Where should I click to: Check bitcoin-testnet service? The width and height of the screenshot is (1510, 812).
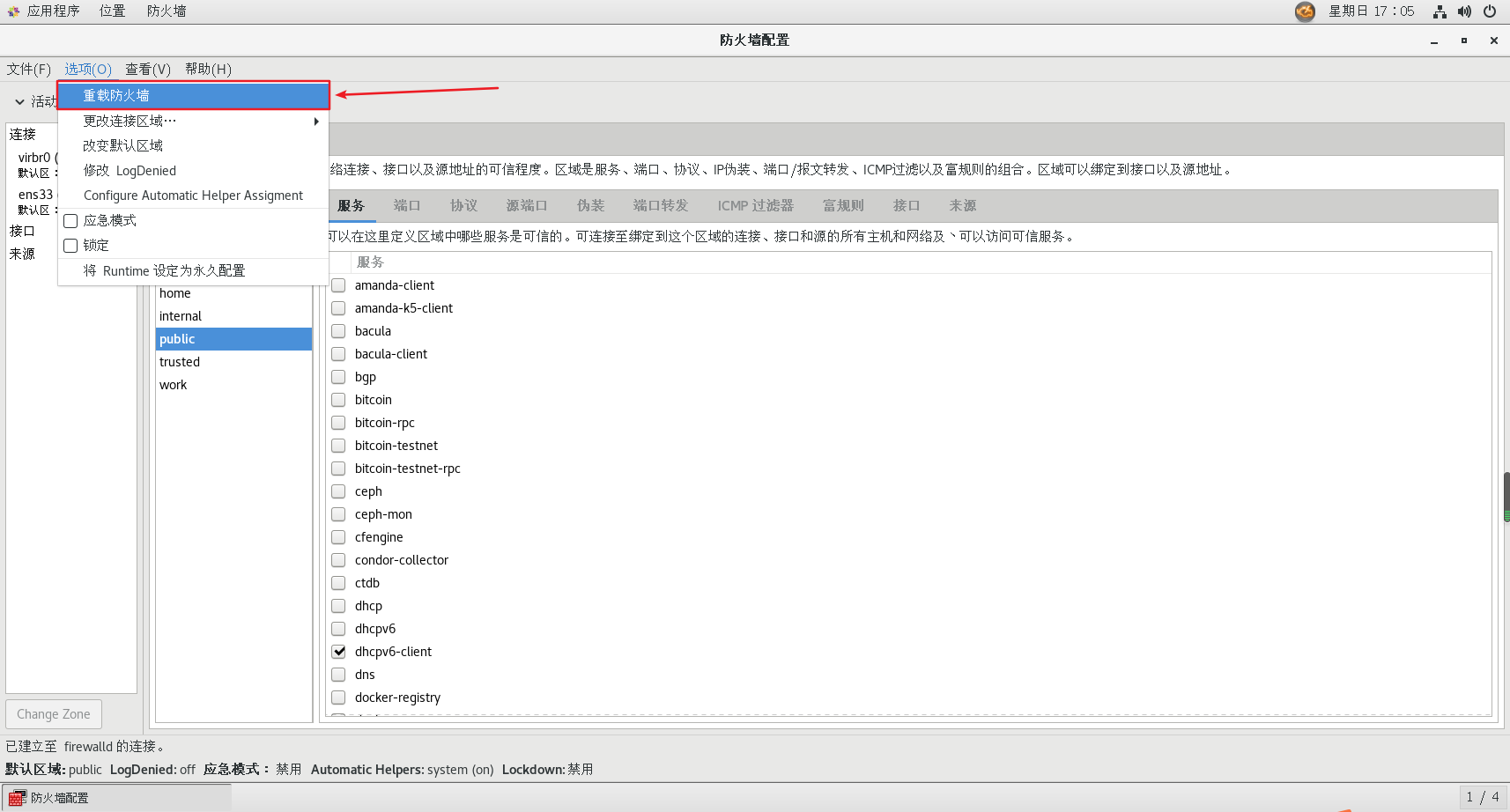pos(338,446)
